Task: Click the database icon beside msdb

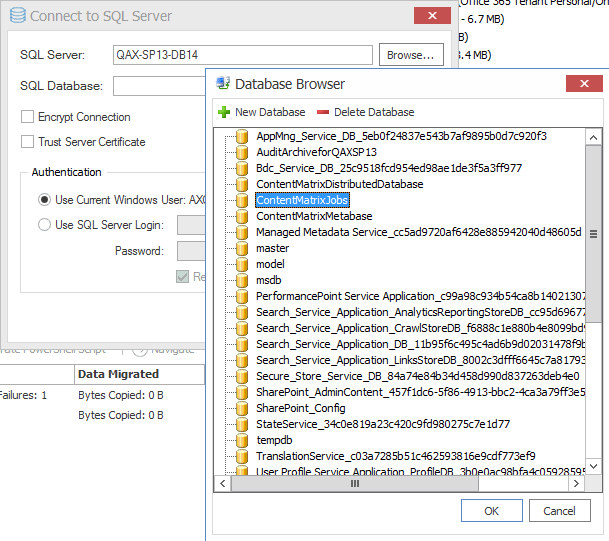Action: 242,280
